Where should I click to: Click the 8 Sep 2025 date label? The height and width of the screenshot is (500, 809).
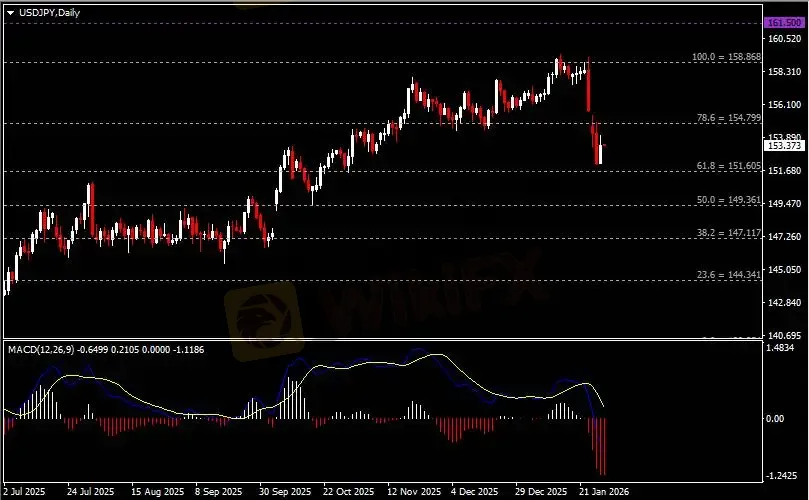click(218, 491)
